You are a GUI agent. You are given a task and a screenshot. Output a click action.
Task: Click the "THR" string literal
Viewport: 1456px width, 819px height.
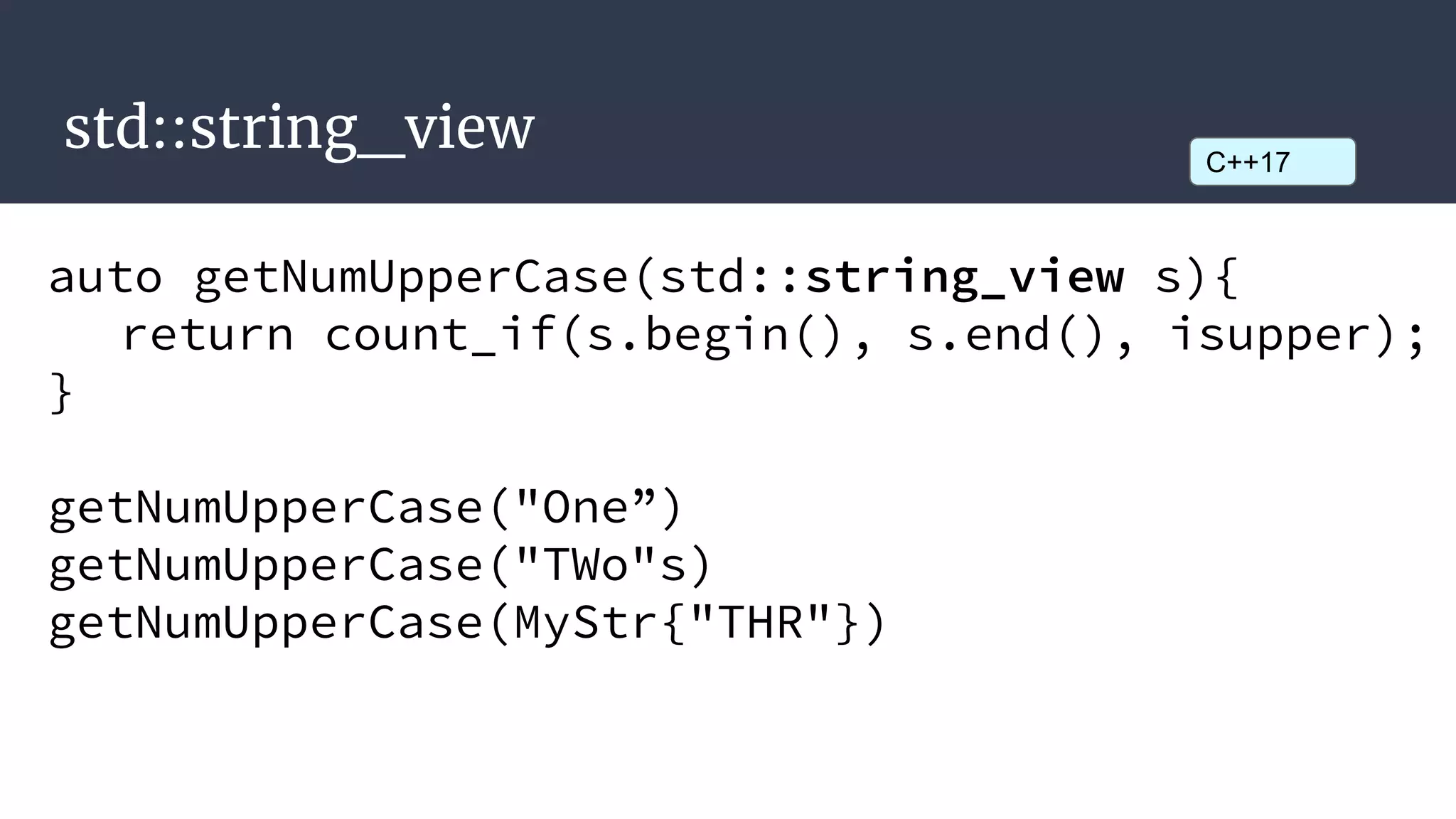[x=761, y=623]
